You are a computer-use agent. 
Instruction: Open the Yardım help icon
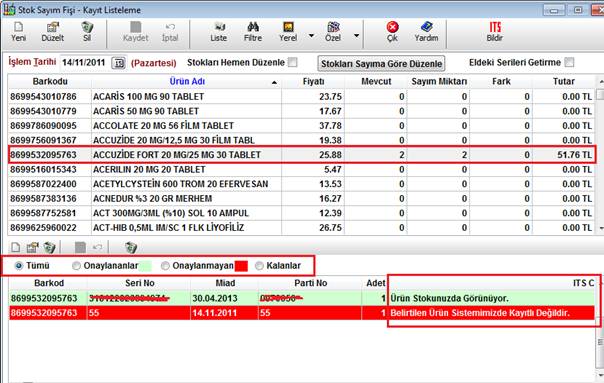[x=426, y=27]
